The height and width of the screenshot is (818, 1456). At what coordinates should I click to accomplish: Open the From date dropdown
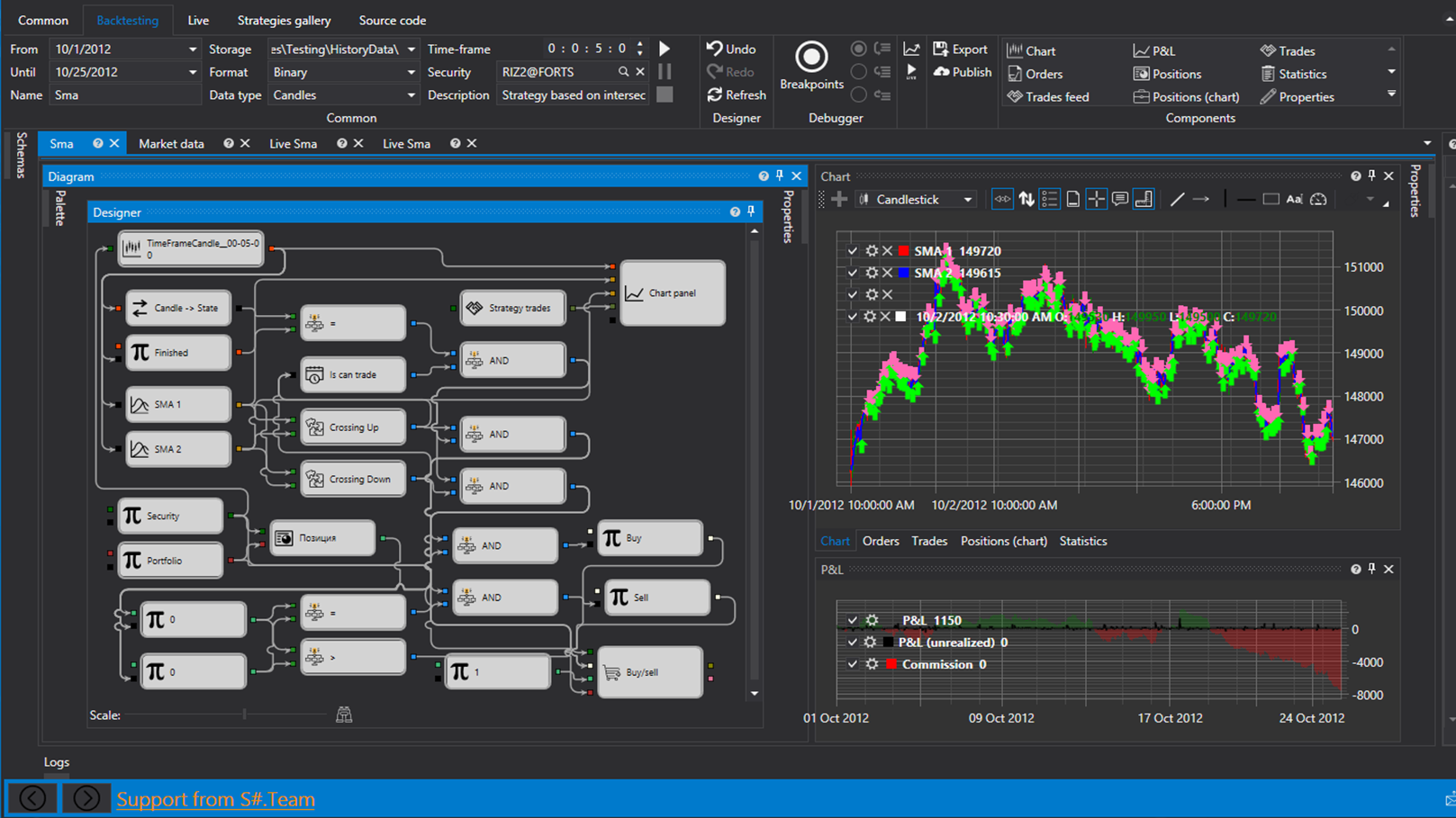193,49
